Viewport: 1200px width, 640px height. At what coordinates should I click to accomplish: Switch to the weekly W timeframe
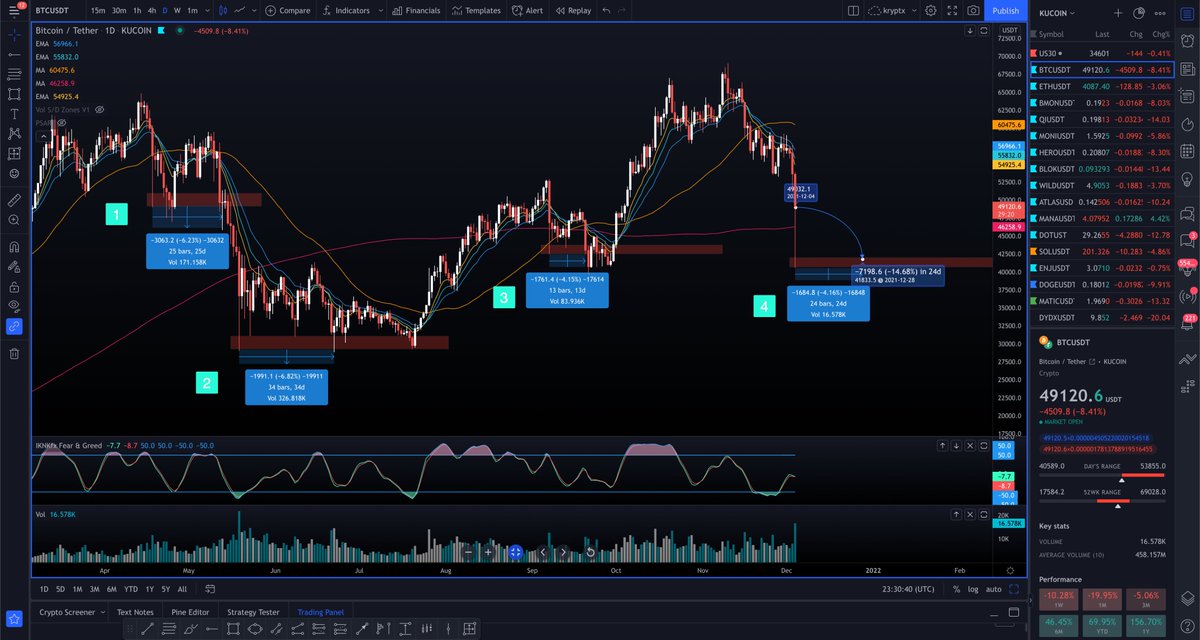(x=176, y=11)
